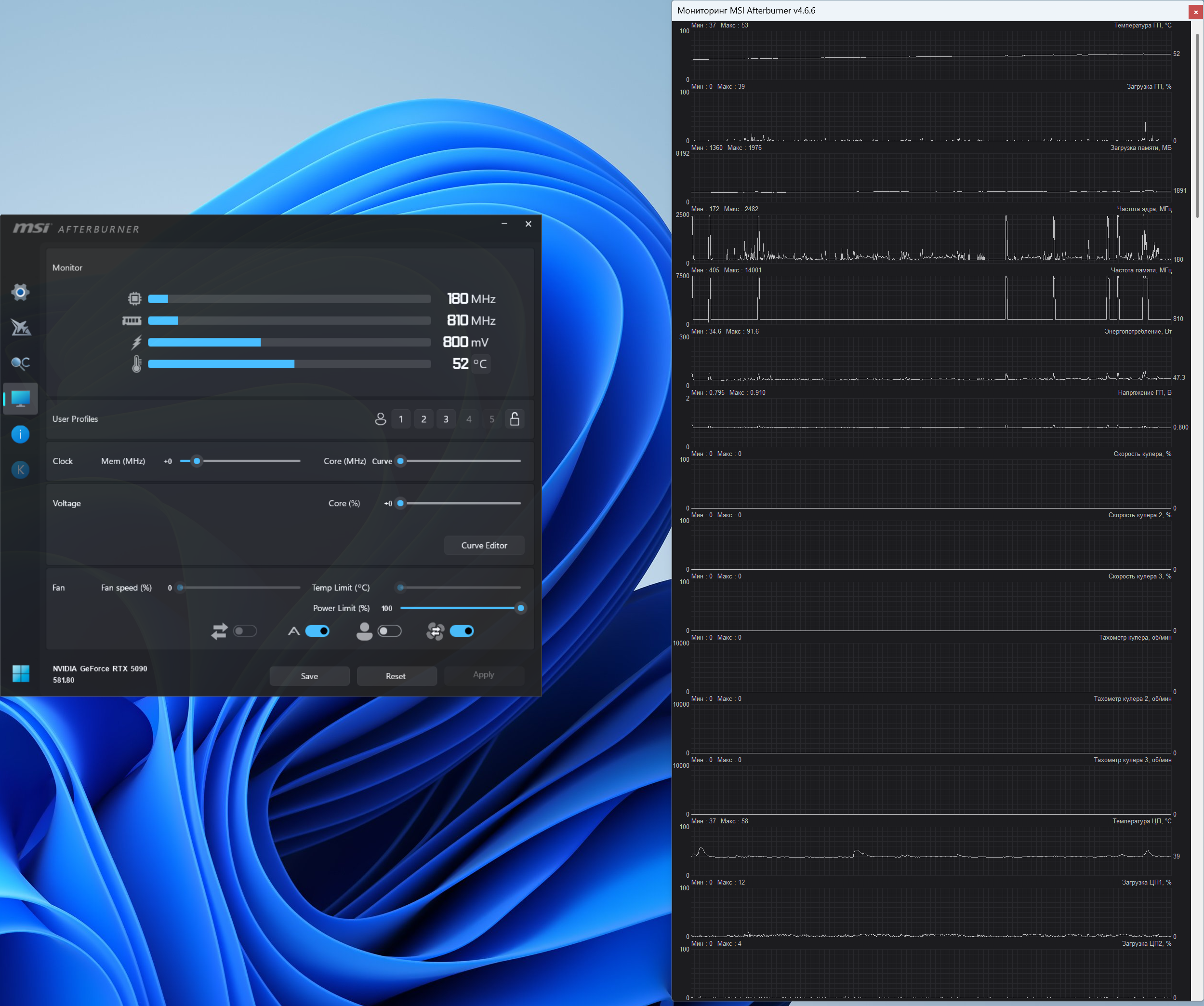Click the Windows logo startup icon

coord(21,674)
